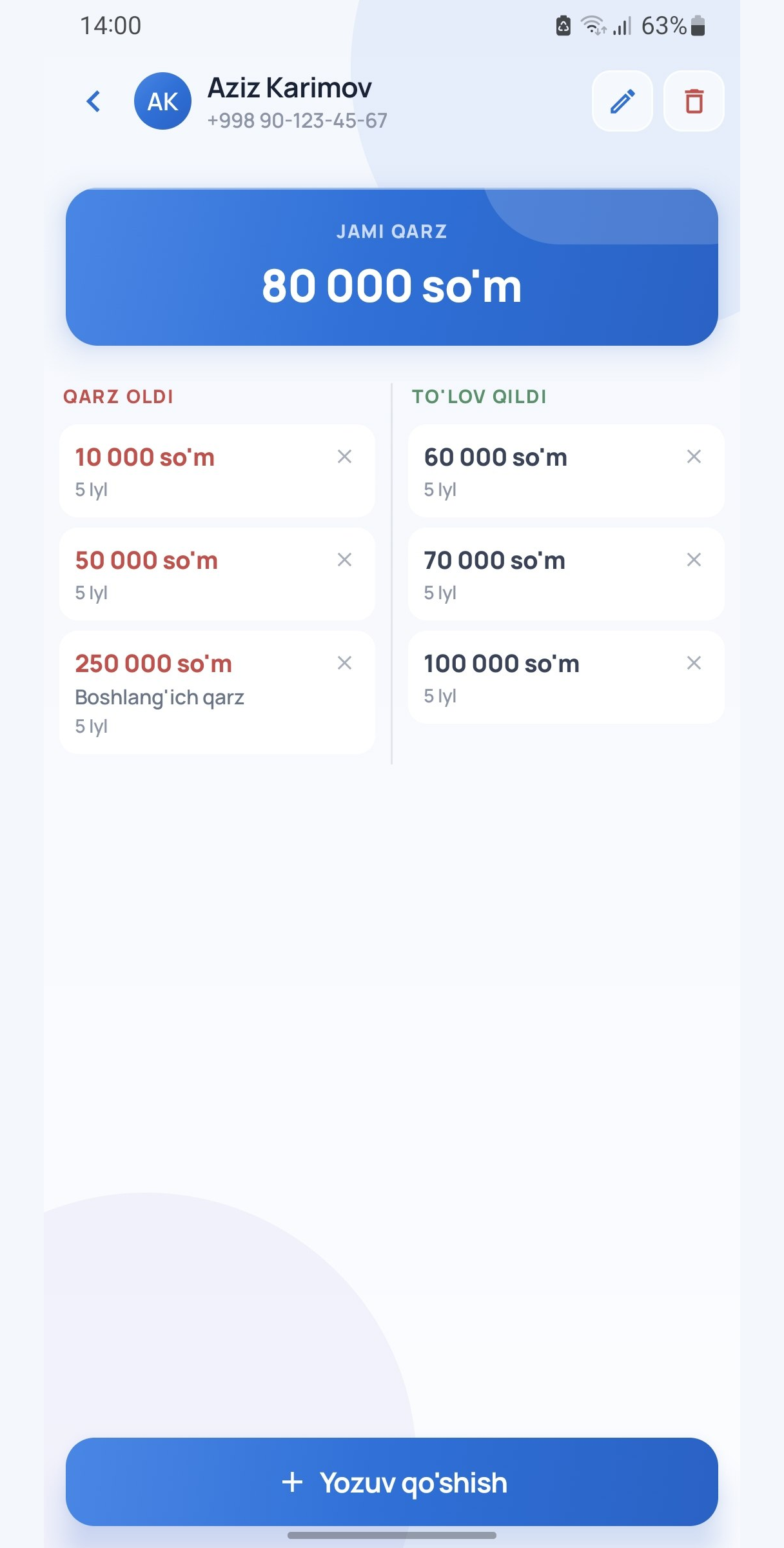Tap phone number +998 90-123-45-67

coord(297,121)
